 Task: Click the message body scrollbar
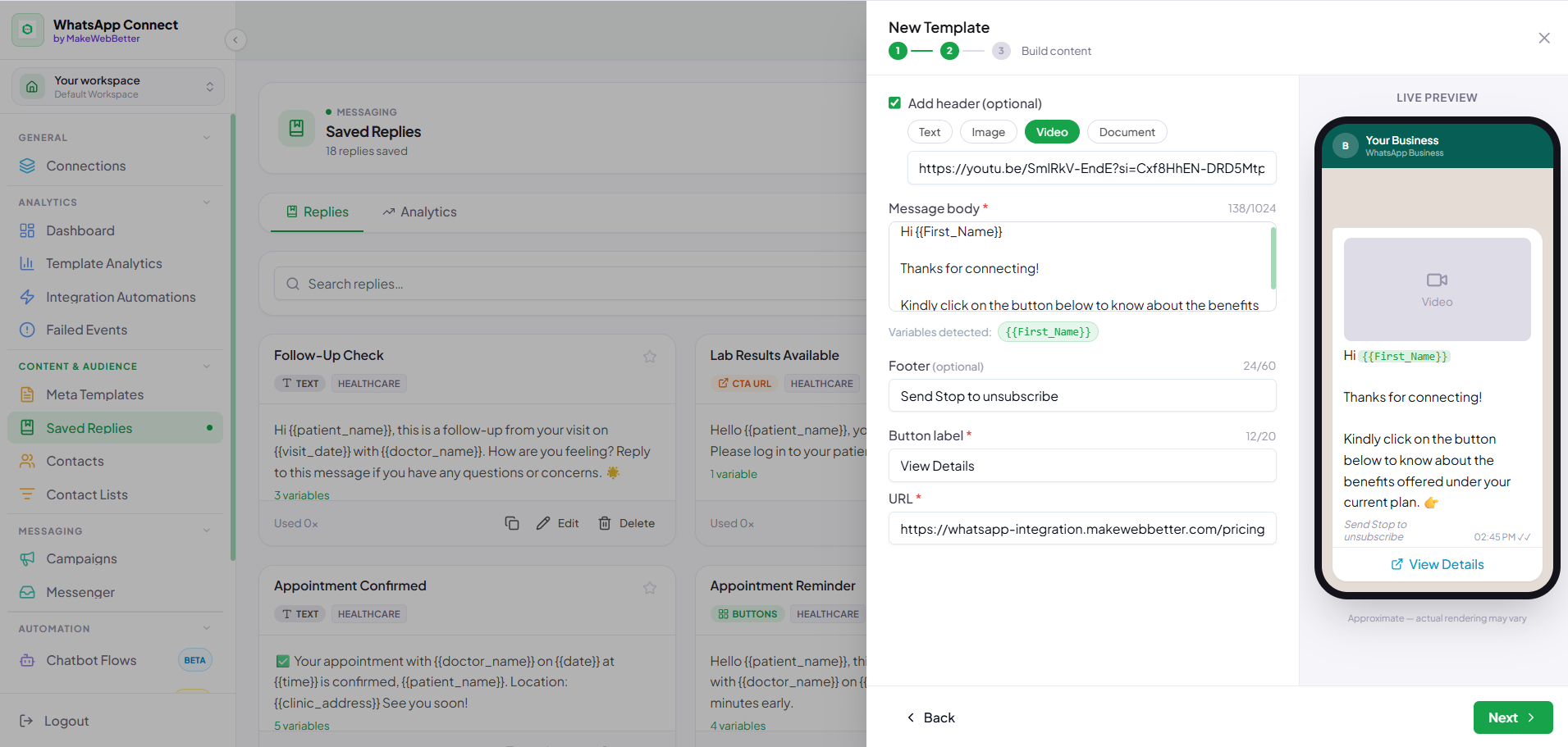[x=1273, y=258]
